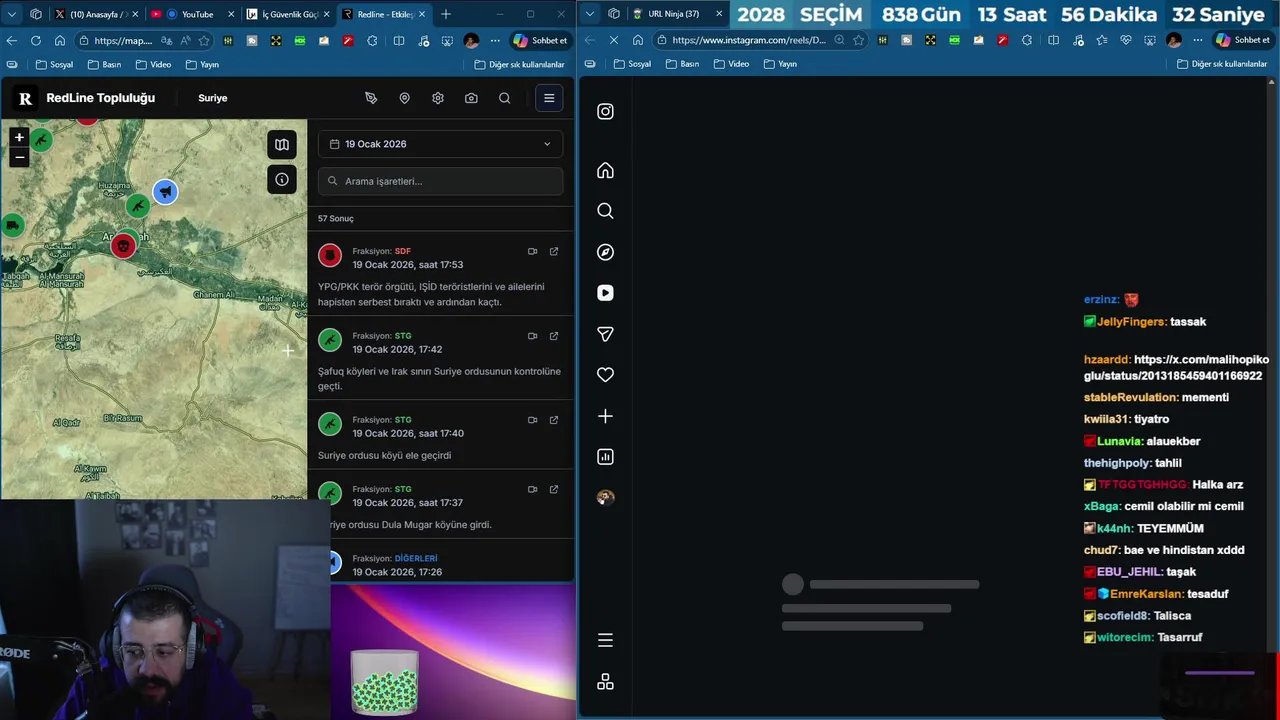Click the red SDF faction badge
The image size is (1280, 720).
[330, 255]
